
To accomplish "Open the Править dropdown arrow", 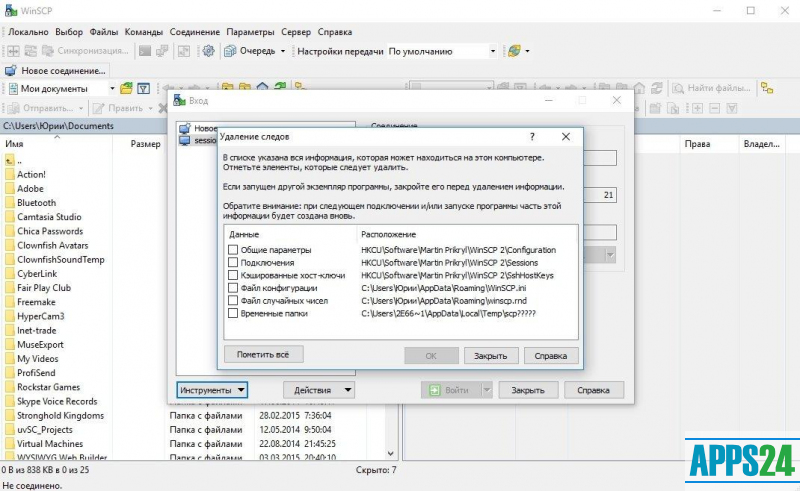I will click(151, 108).
